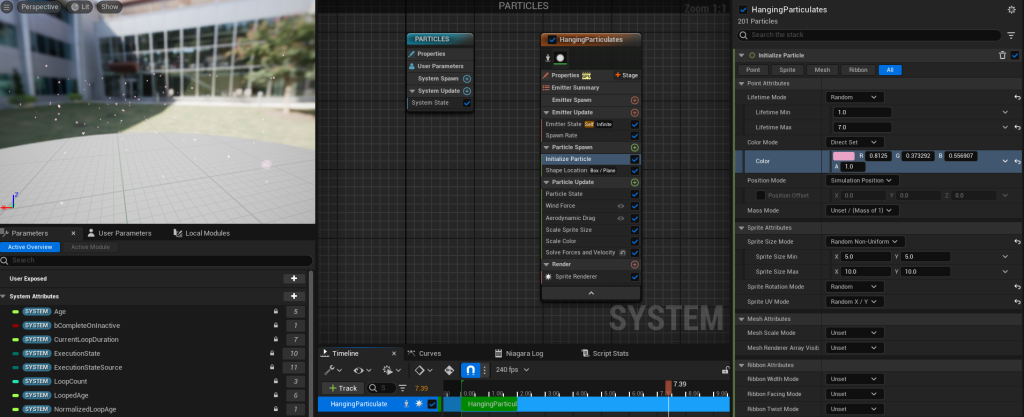Open the Lifetime Mode dropdown
The height and width of the screenshot is (417, 1024).
pyautogui.click(x=854, y=97)
